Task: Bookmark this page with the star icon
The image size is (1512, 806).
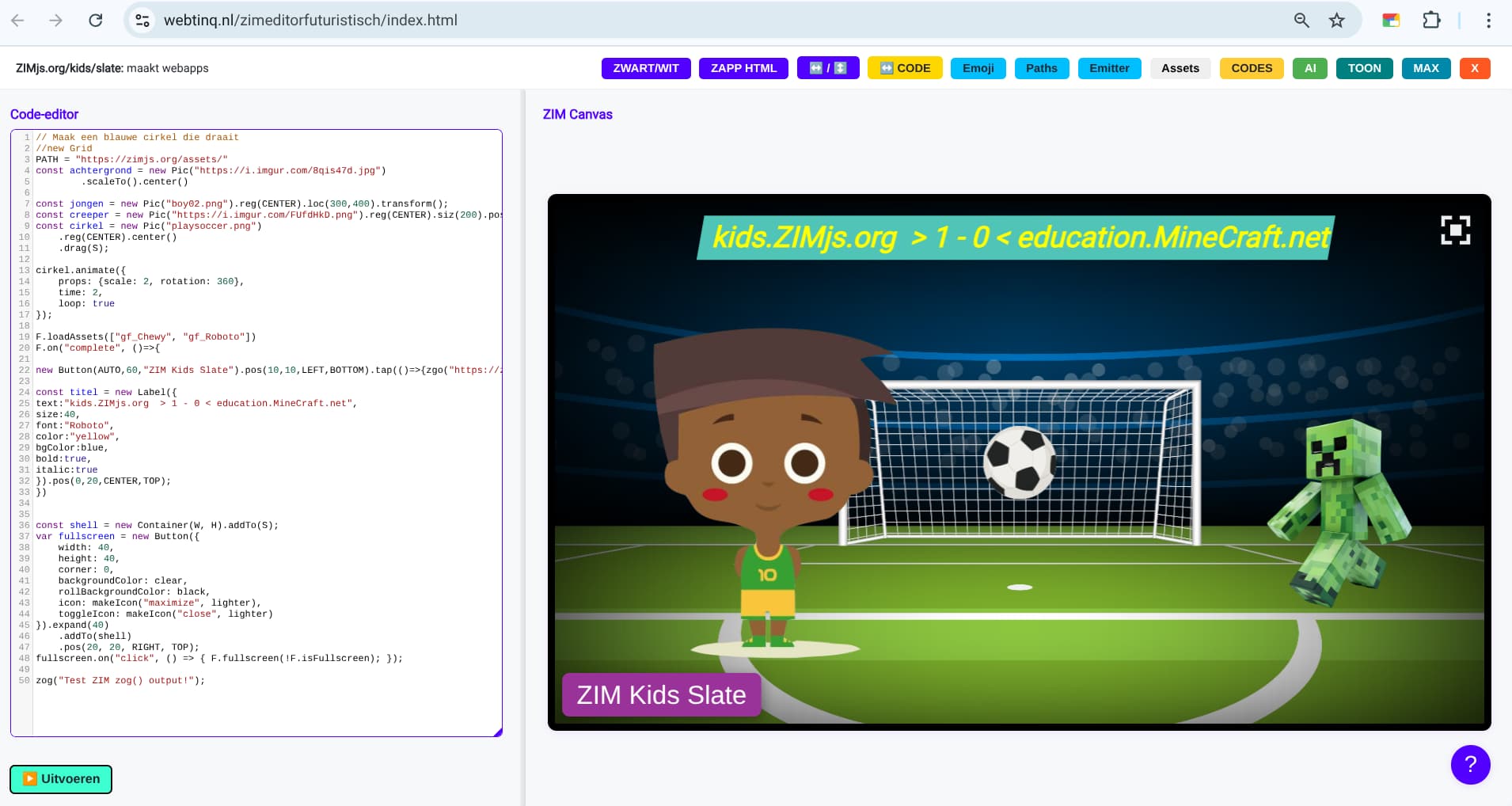Action: (1336, 21)
